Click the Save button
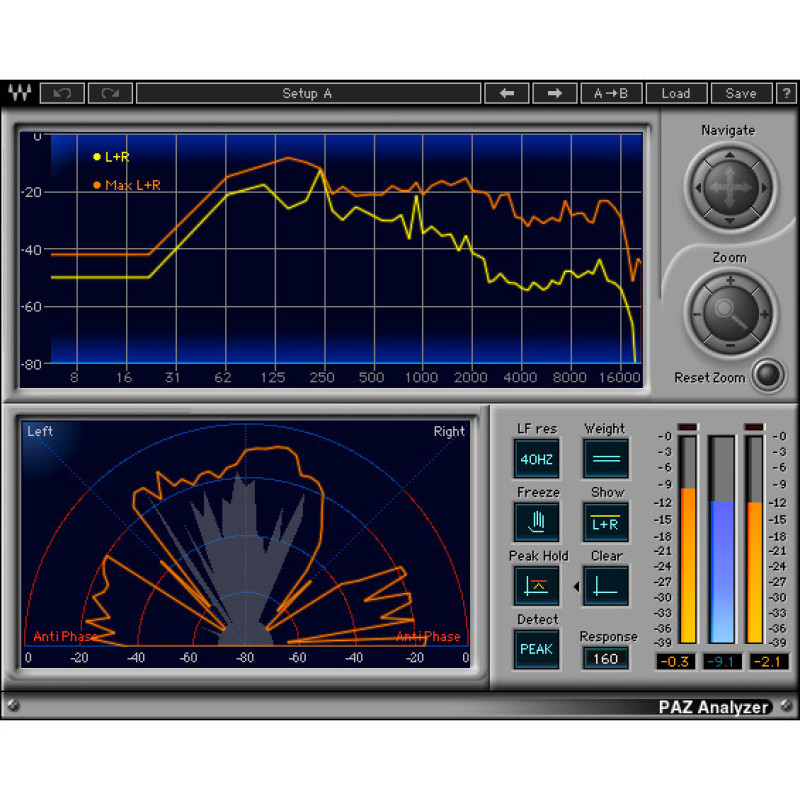This screenshot has width=800, height=800. click(x=740, y=93)
